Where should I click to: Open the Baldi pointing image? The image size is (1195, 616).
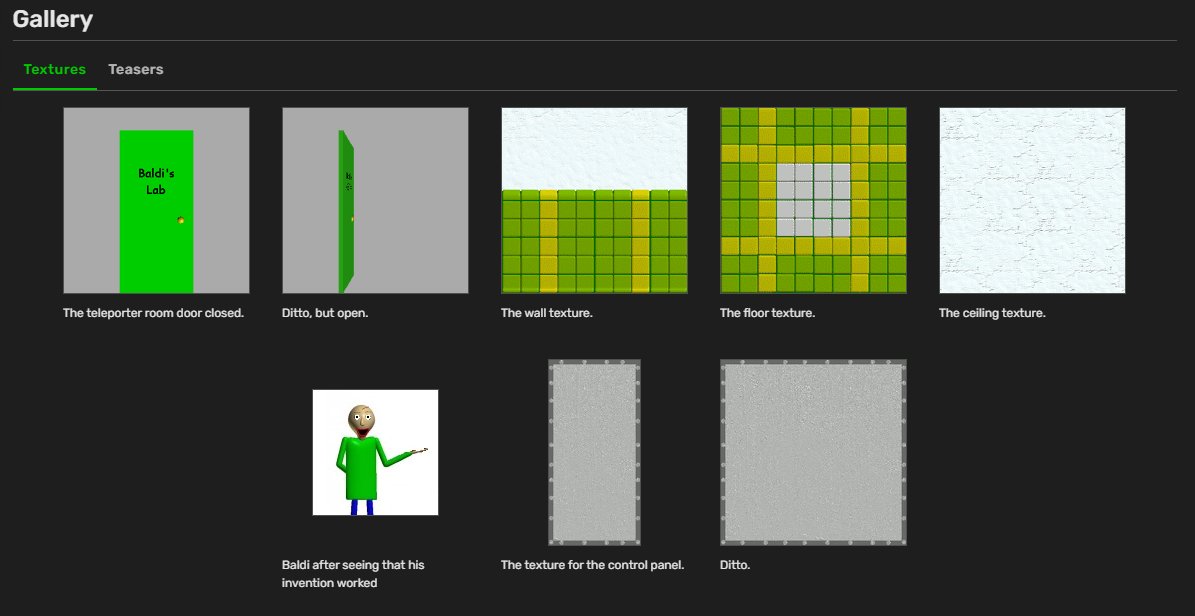pyautogui.click(x=375, y=452)
